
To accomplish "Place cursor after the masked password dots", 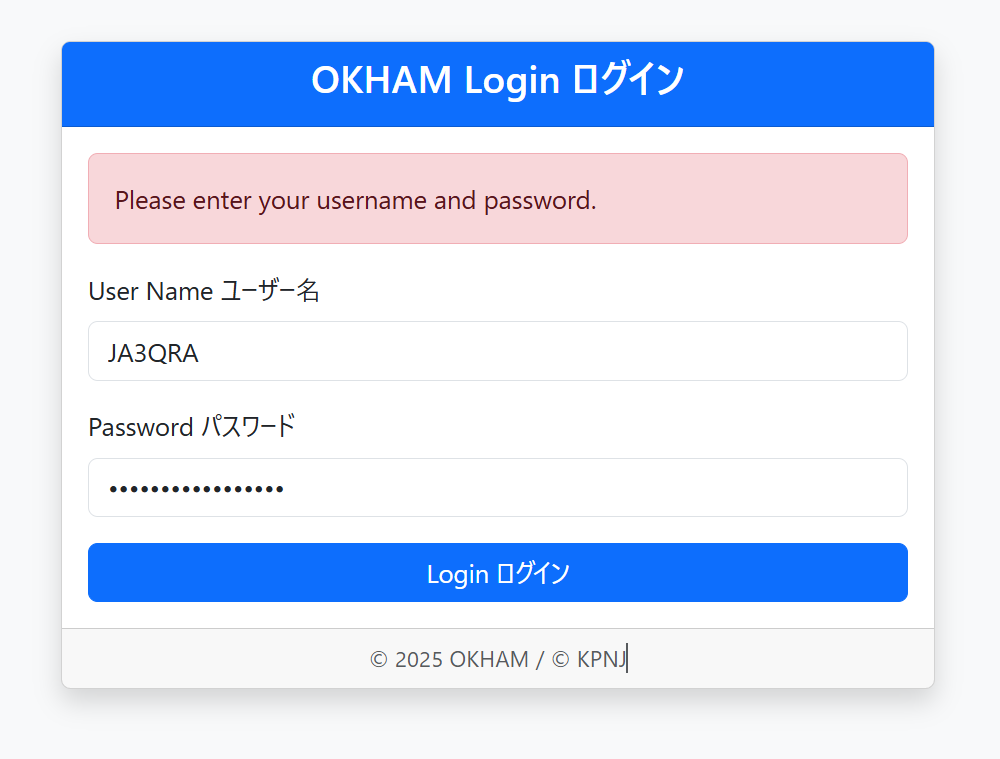I will (285, 489).
